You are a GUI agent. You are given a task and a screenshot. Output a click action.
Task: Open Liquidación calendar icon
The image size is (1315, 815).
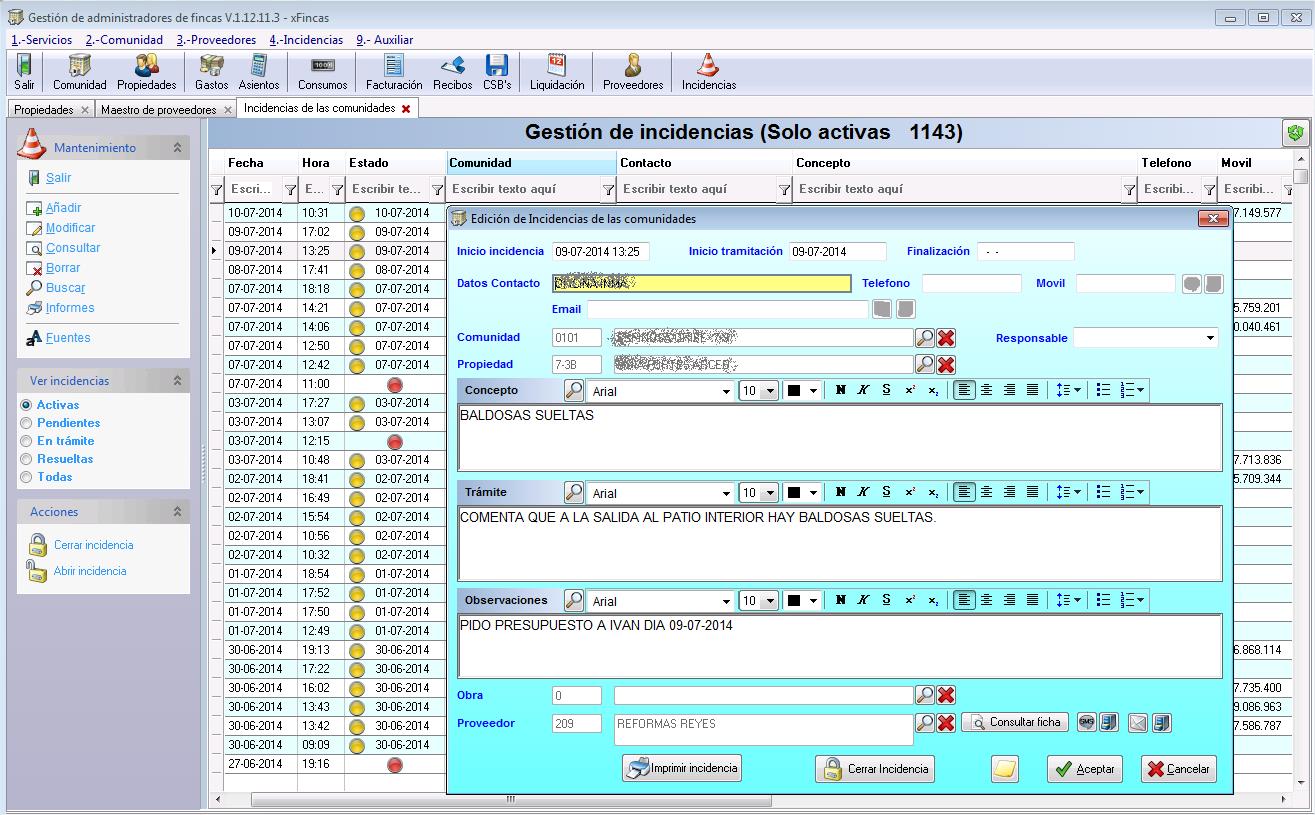[x=557, y=72]
